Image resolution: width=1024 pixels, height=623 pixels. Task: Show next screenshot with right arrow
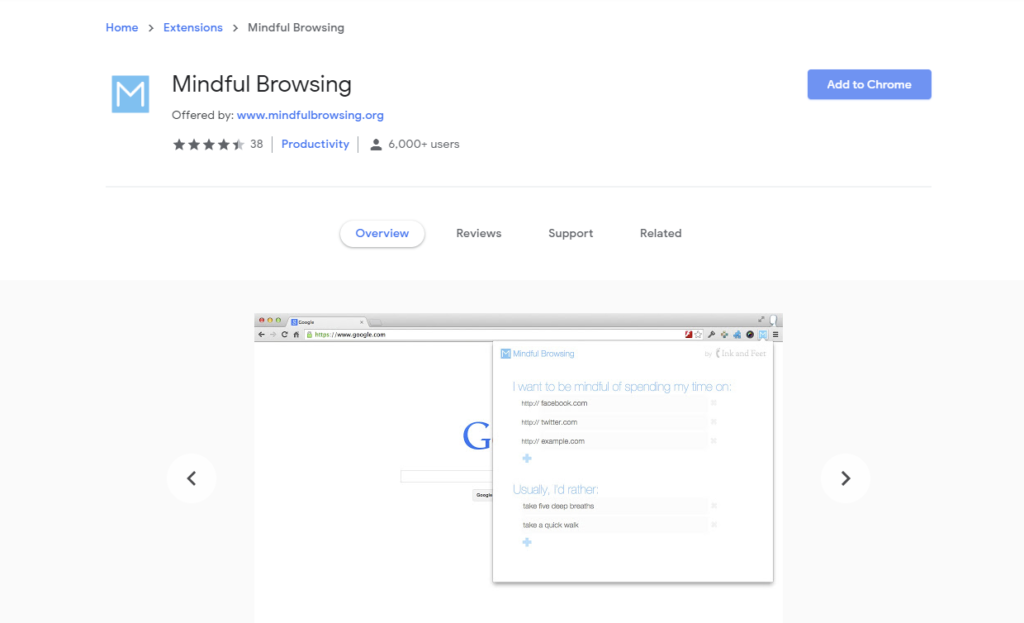point(846,478)
